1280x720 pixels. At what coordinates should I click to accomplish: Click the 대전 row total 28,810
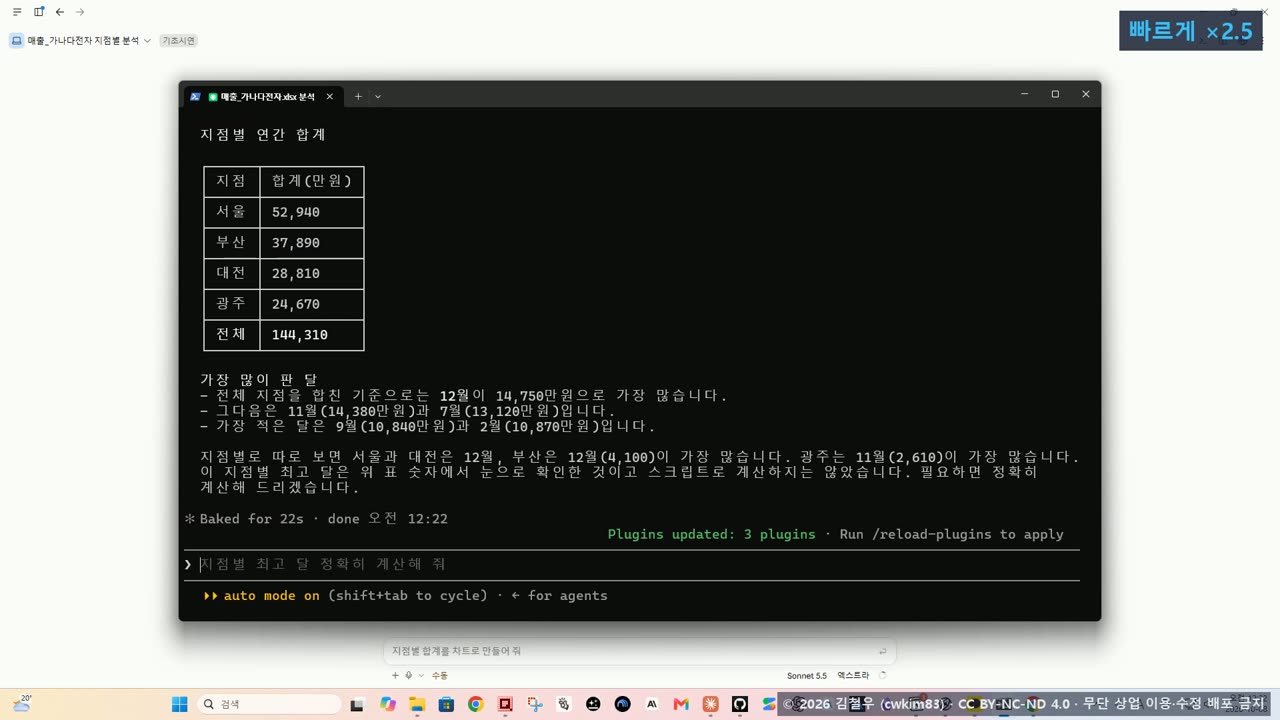(296, 273)
